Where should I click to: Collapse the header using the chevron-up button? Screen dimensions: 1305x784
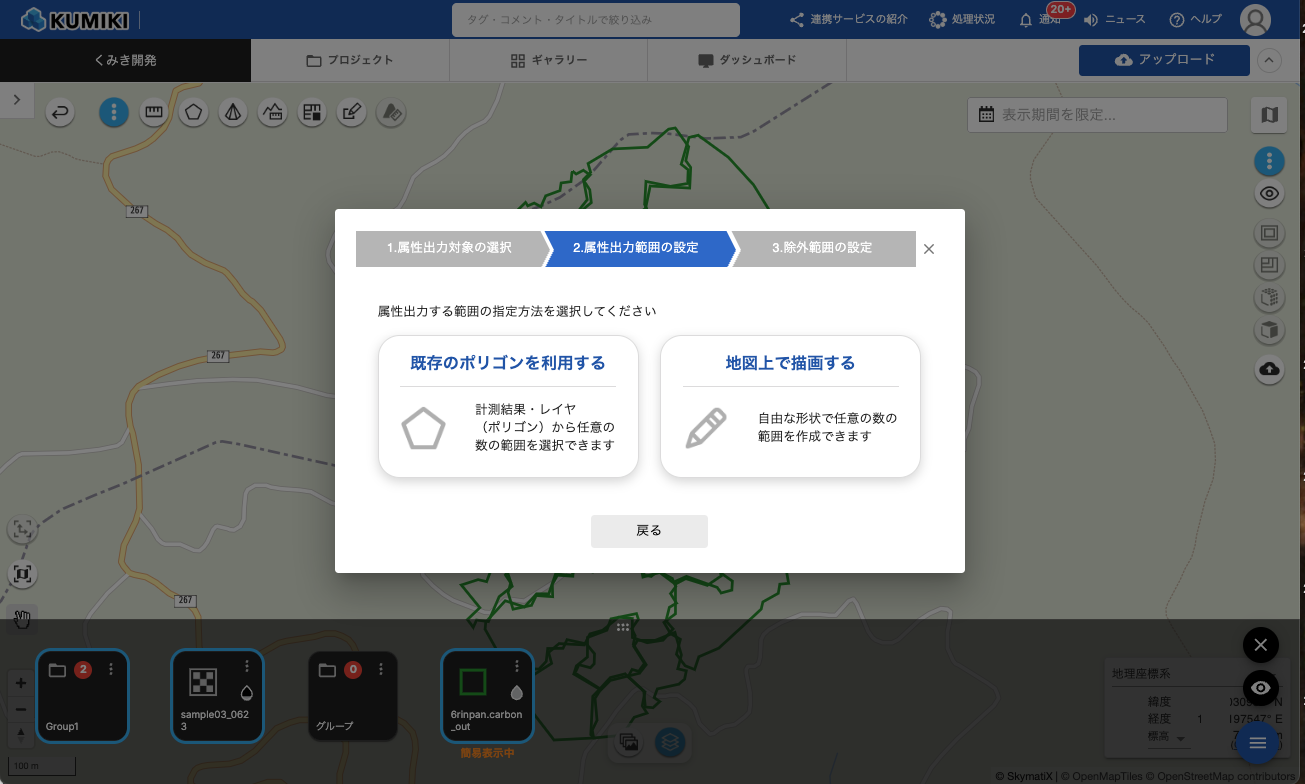pyautogui.click(x=1269, y=60)
